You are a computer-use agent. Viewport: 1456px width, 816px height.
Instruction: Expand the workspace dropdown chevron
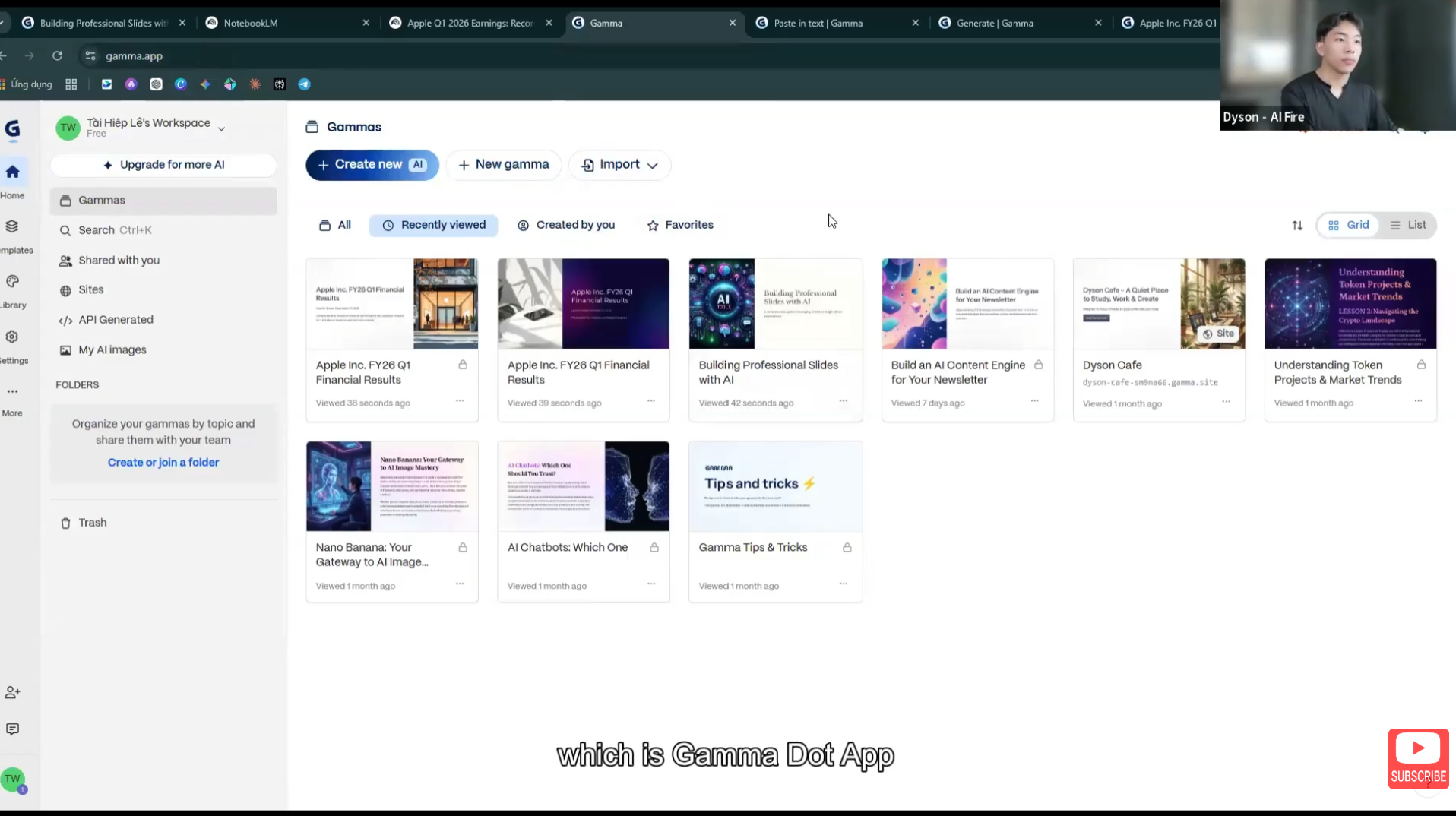(x=221, y=128)
